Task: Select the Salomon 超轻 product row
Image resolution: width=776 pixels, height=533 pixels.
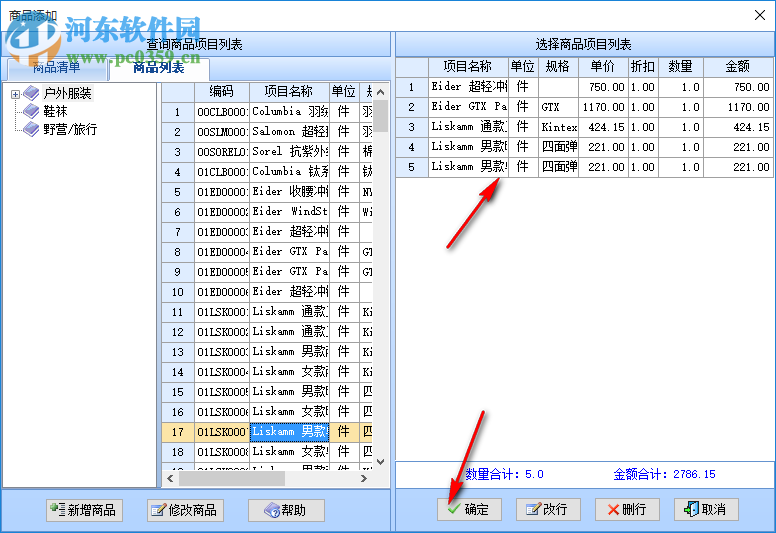Action: pyautogui.click(x=267, y=132)
